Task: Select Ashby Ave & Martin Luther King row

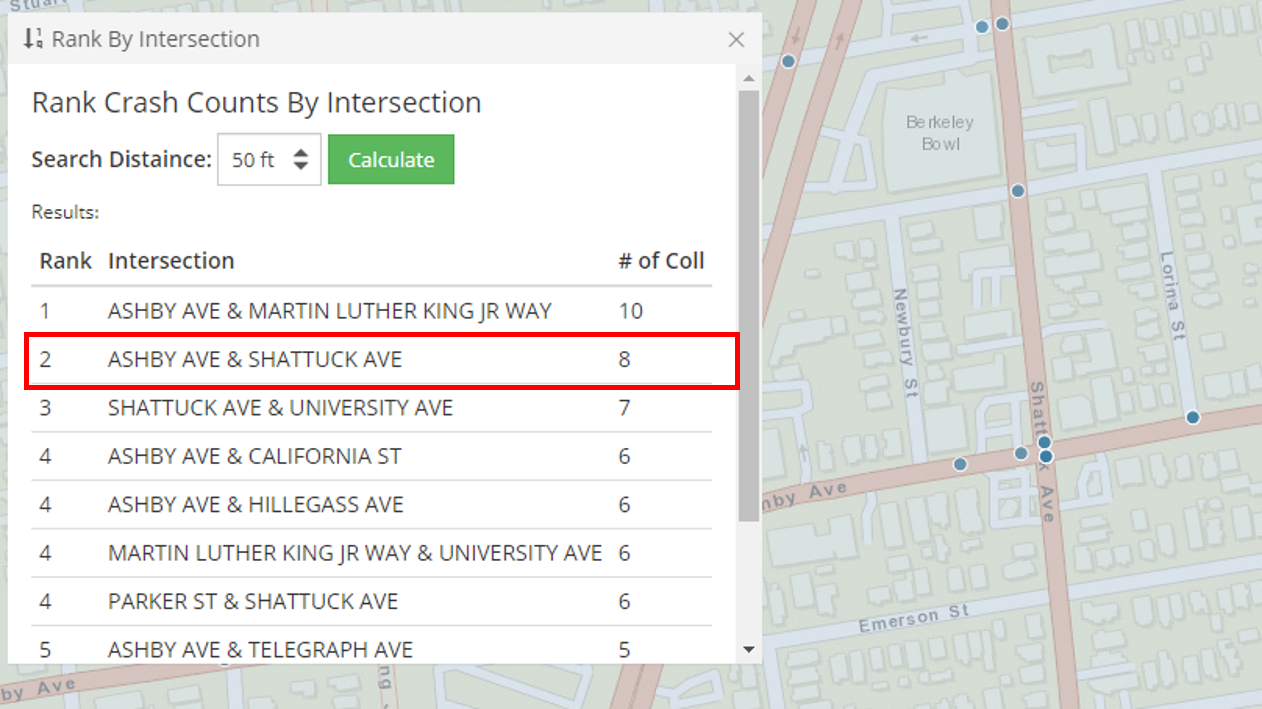Action: (x=371, y=311)
